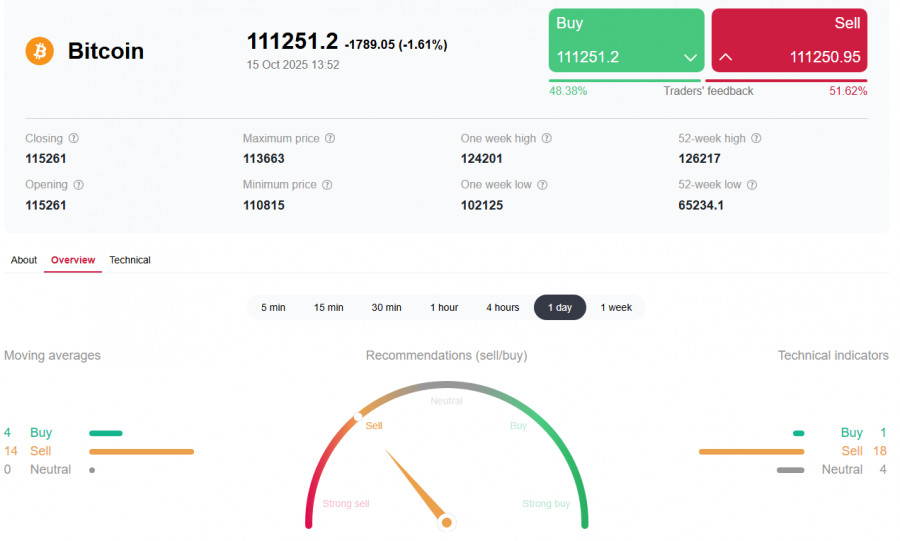Click help icon beside Minimum price
This screenshot has height=541, width=900.
click(x=327, y=185)
